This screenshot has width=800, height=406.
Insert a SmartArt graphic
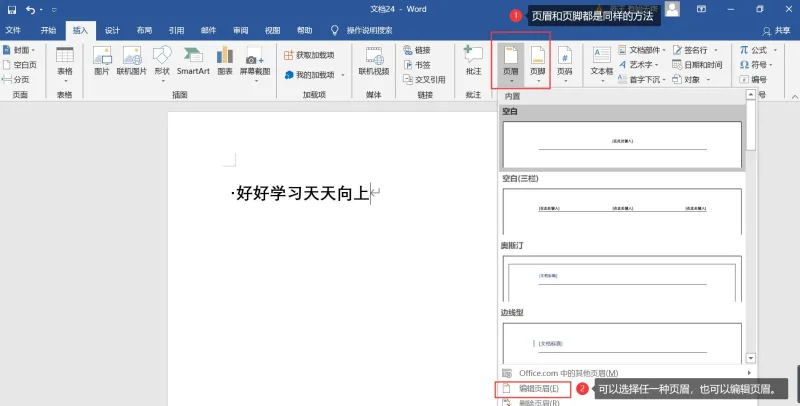(193, 61)
